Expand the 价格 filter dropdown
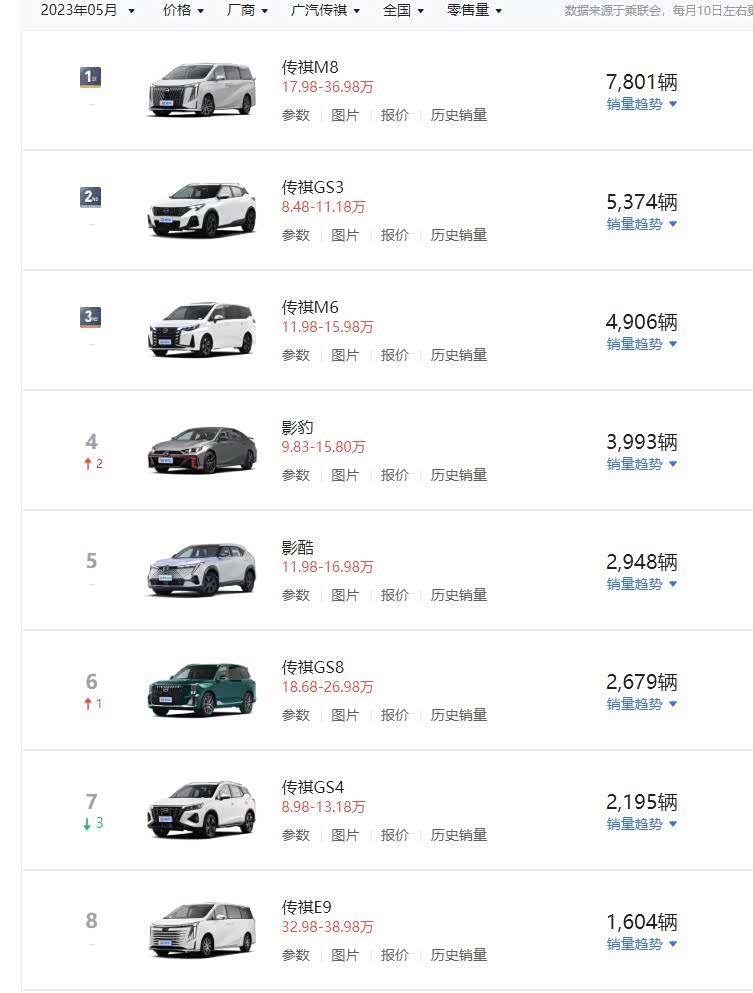753x993 pixels. [x=183, y=11]
